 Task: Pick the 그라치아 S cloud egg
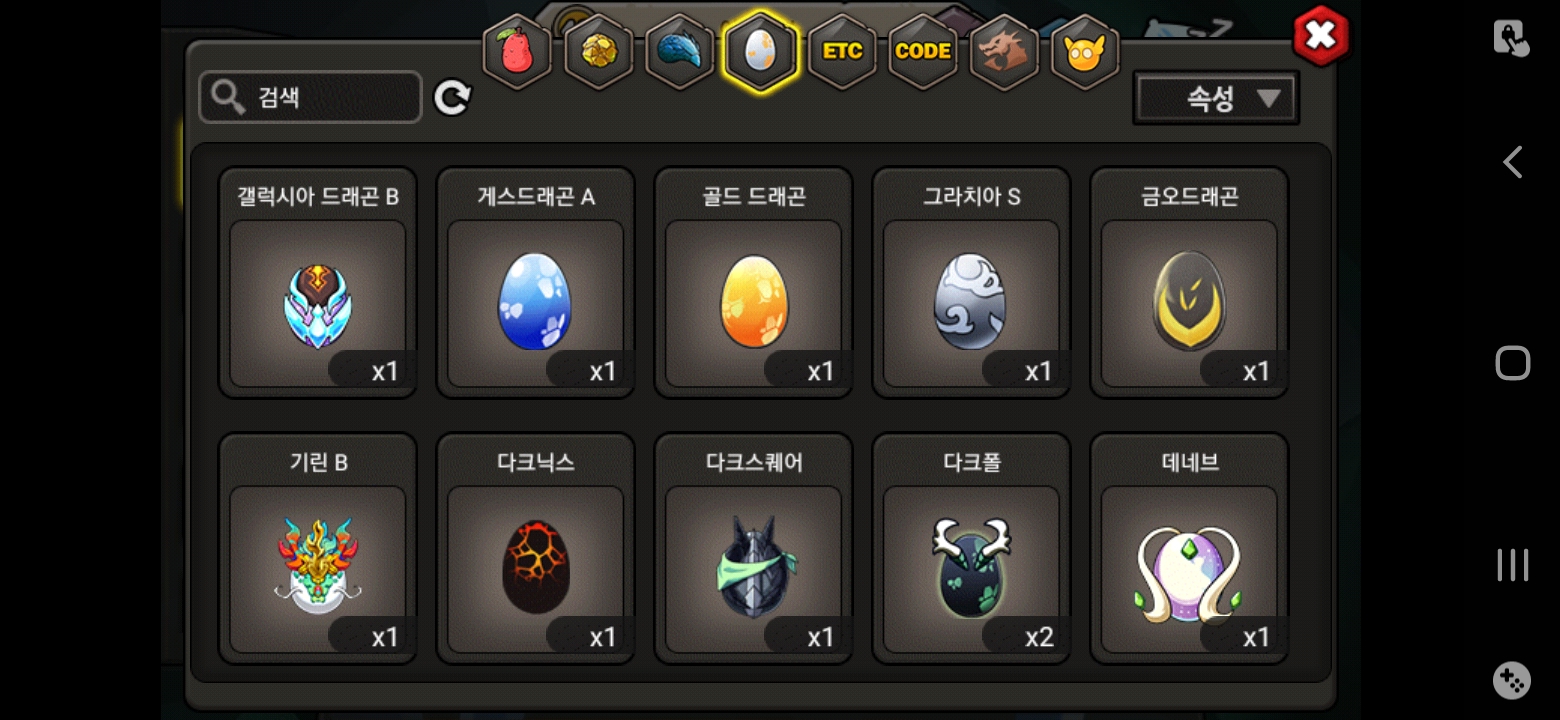(x=972, y=282)
